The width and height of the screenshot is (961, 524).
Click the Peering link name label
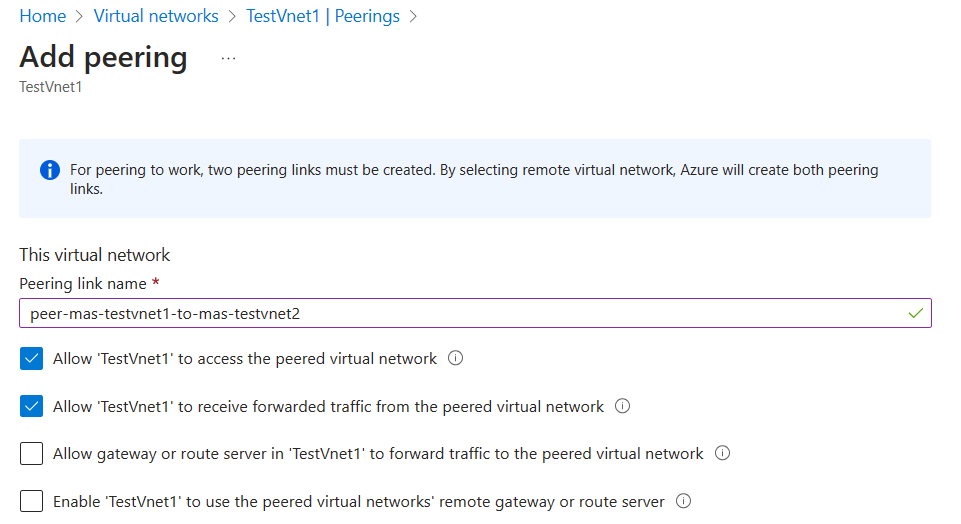point(83,284)
